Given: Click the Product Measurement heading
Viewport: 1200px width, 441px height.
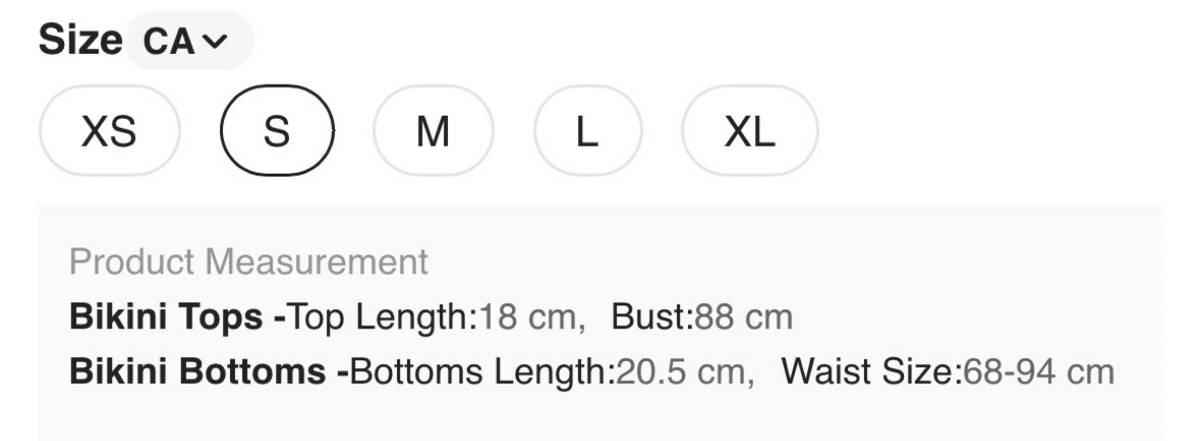Looking at the screenshot, I should (249, 262).
